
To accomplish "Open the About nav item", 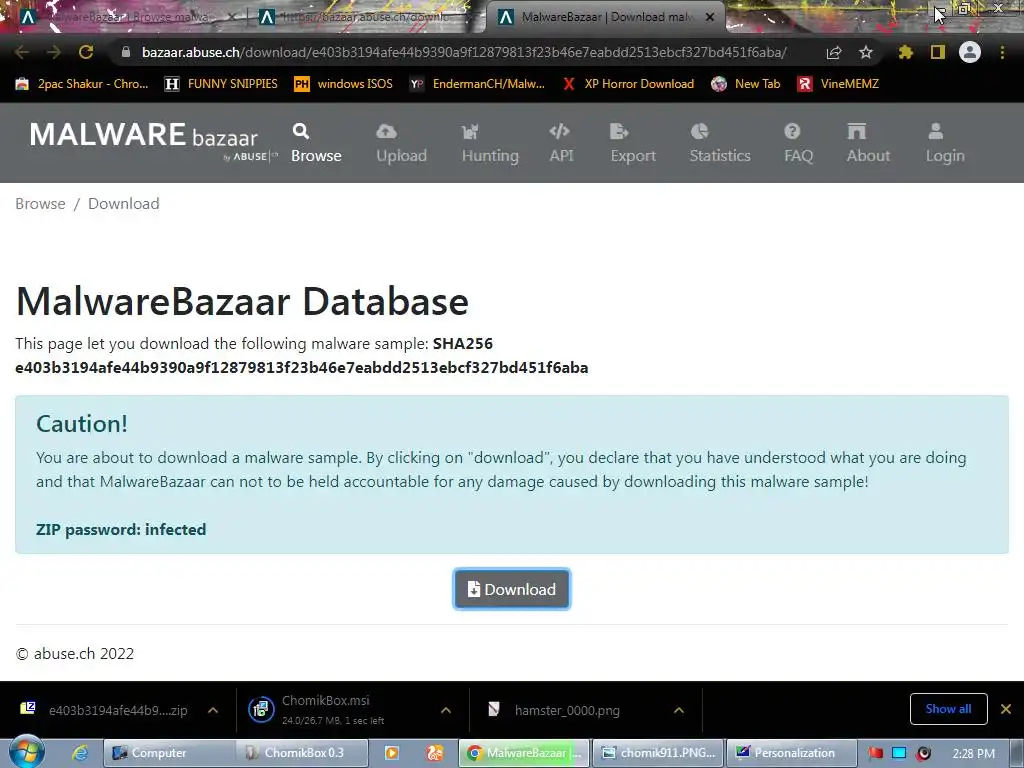I will pos(868,142).
